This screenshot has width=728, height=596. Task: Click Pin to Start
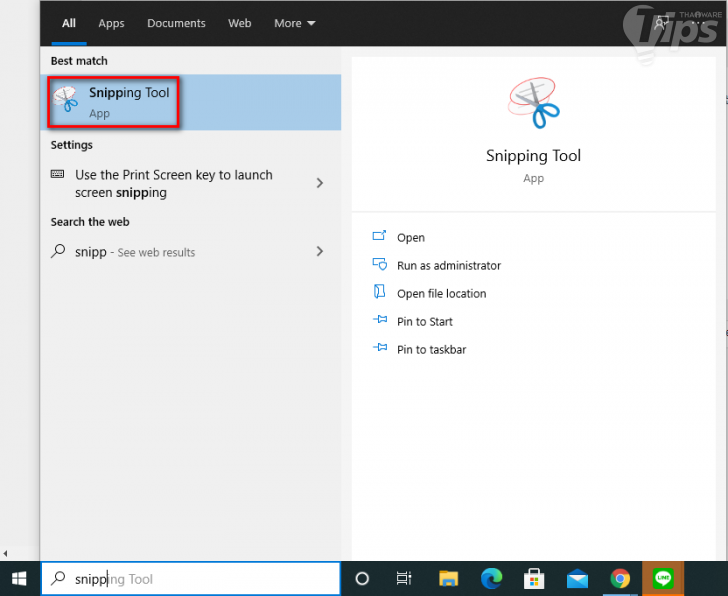424,321
